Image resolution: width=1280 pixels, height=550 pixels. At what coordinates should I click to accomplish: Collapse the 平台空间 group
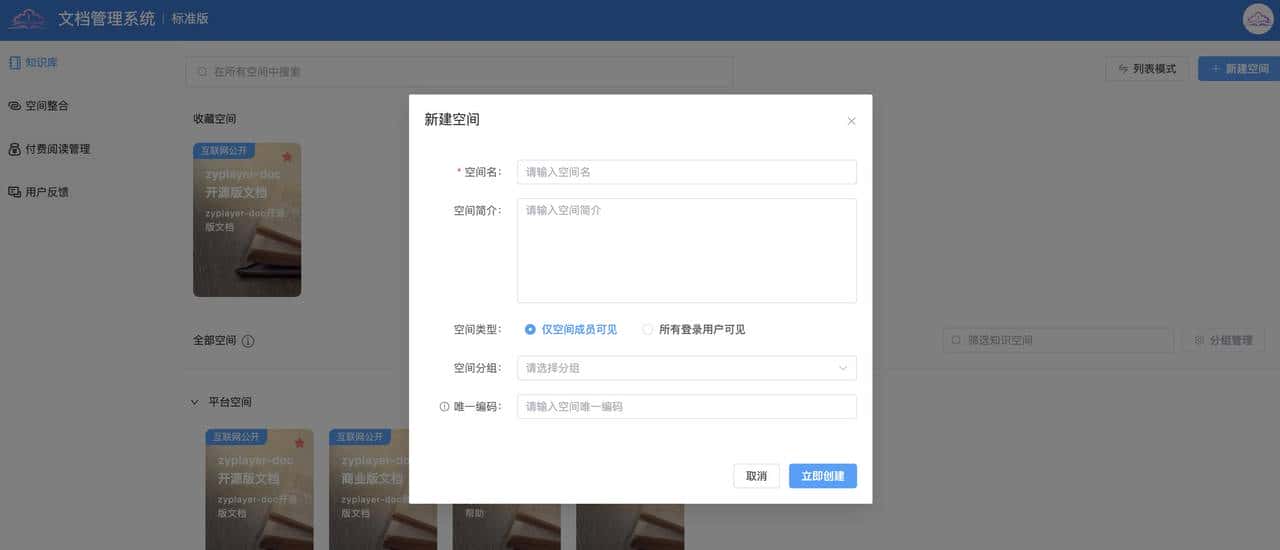tap(195, 402)
